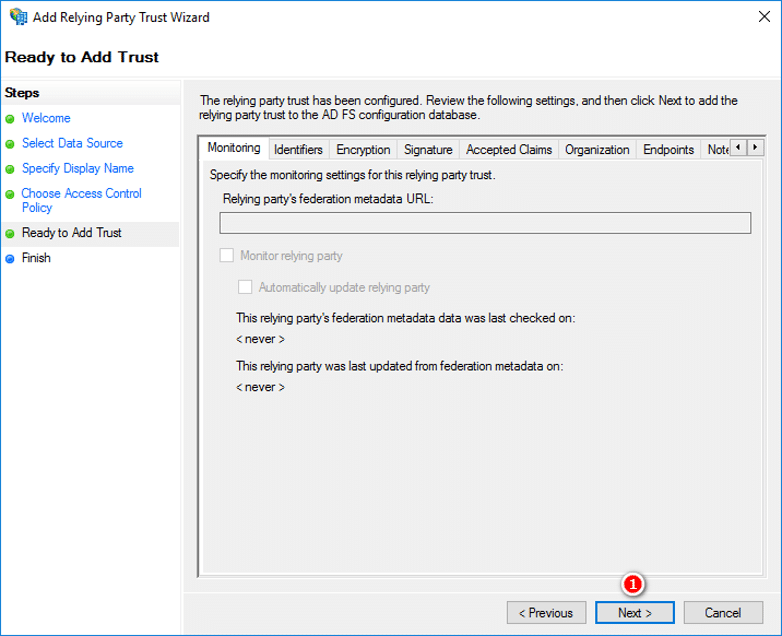
Task: Click the federation metadata URL field
Action: [485, 223]
